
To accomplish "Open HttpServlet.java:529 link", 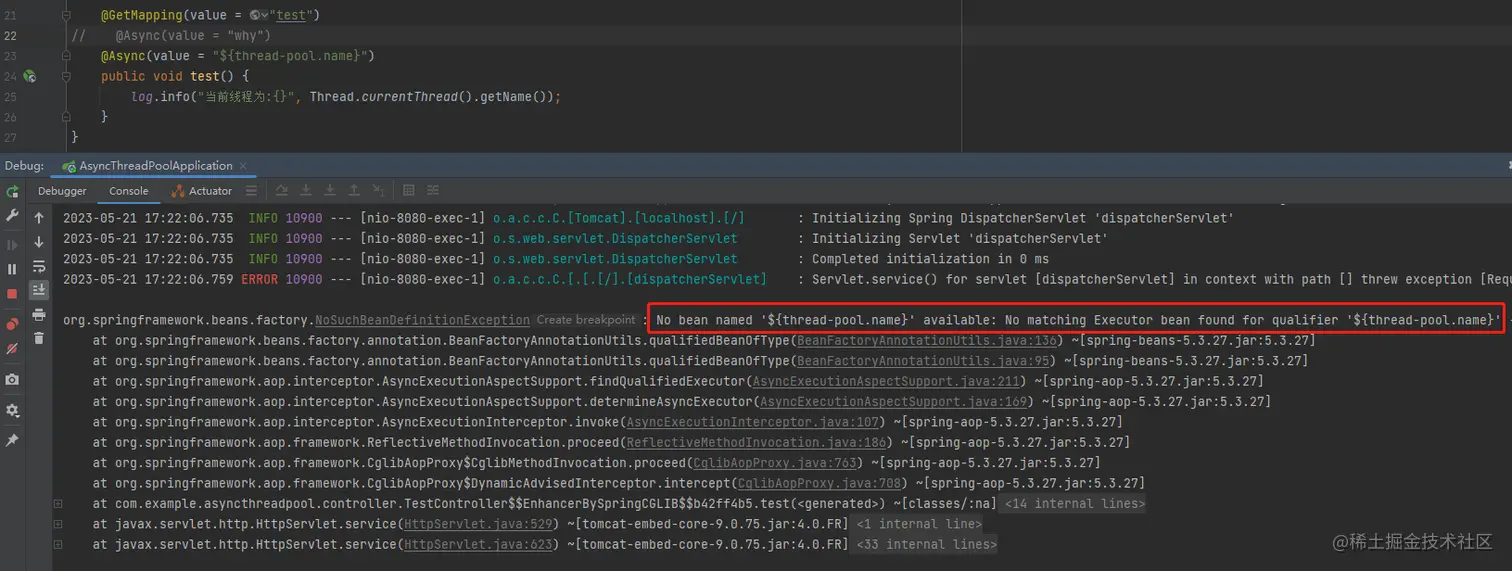I will click(x=479, y=524).
